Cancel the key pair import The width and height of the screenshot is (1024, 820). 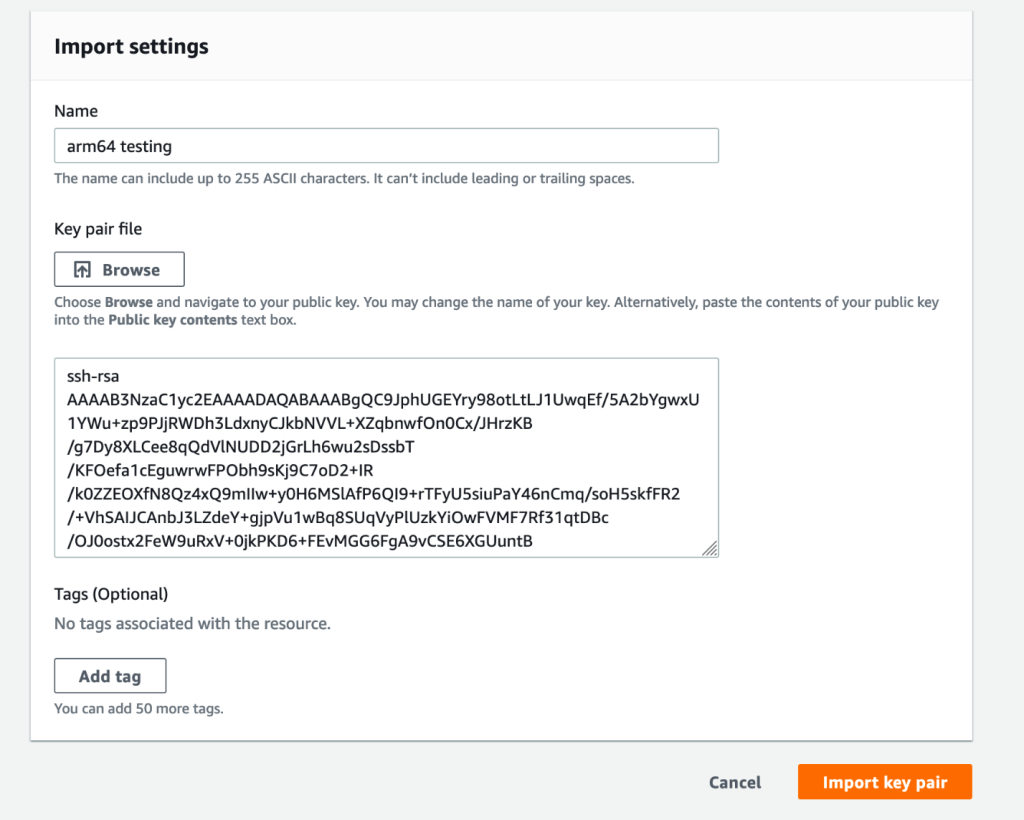tap(735, 782)
